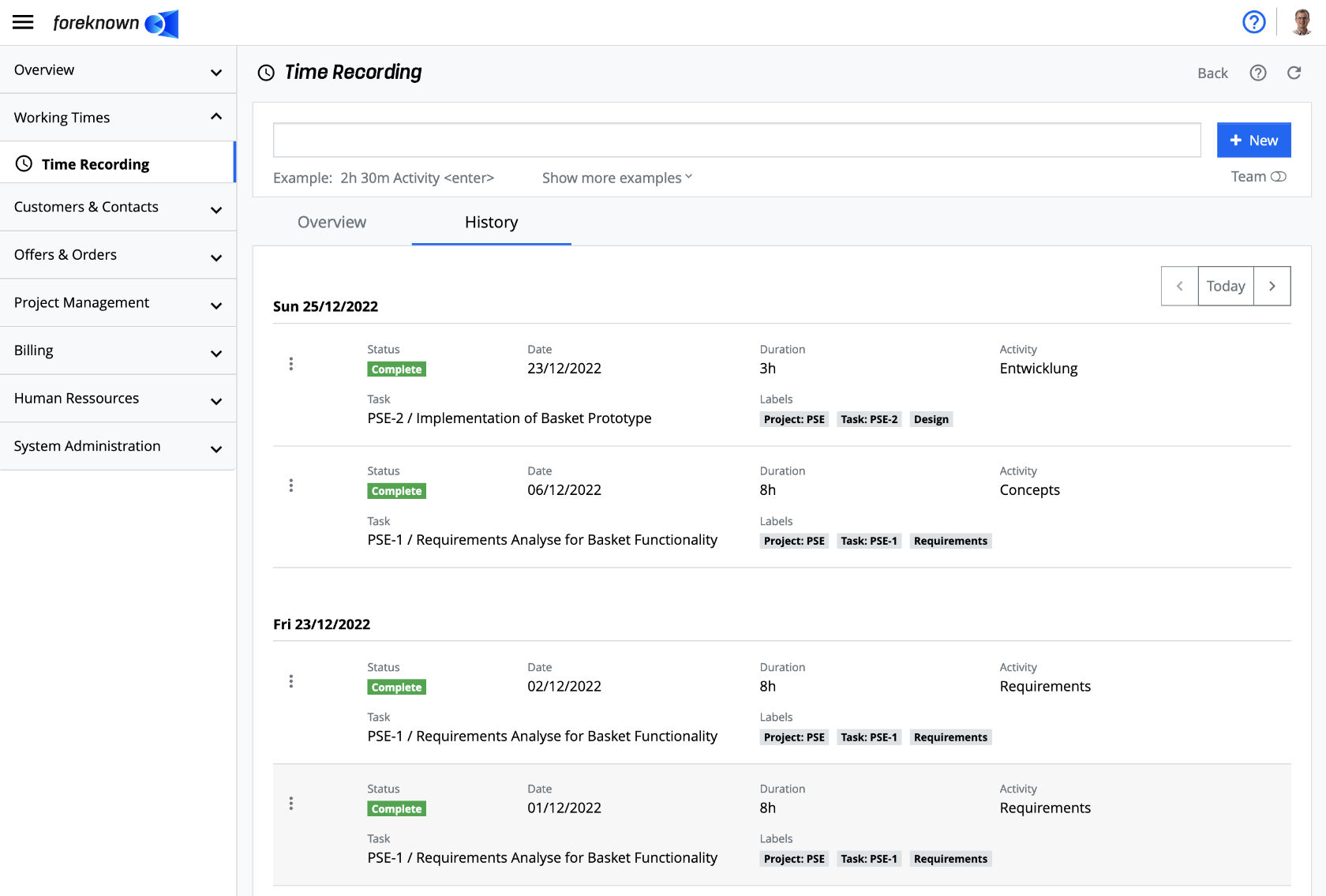
Task: Click Task: PSE-1 label on 06/12/2022 entry
Action: (869, 541)
